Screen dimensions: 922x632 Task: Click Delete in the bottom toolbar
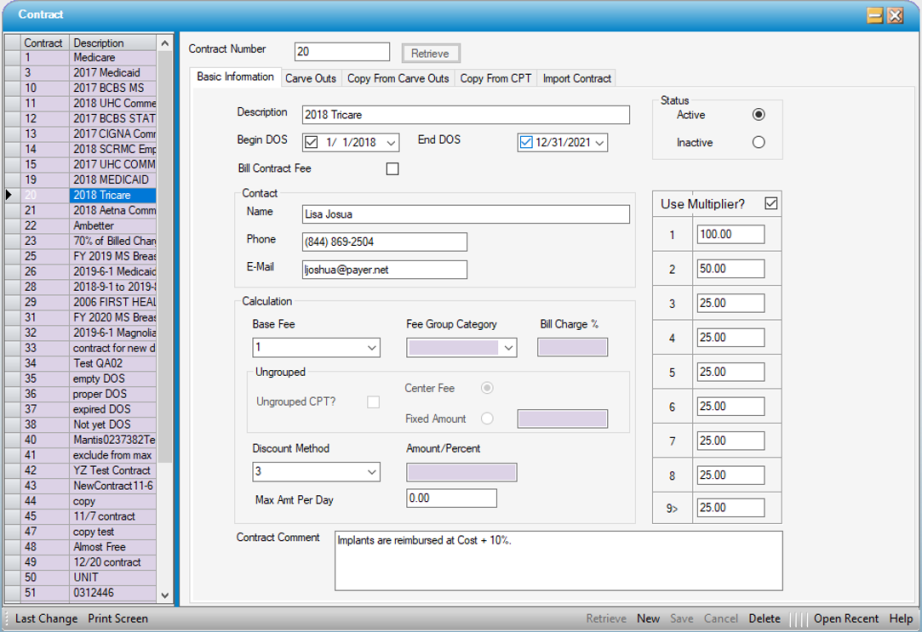point(764,619)
